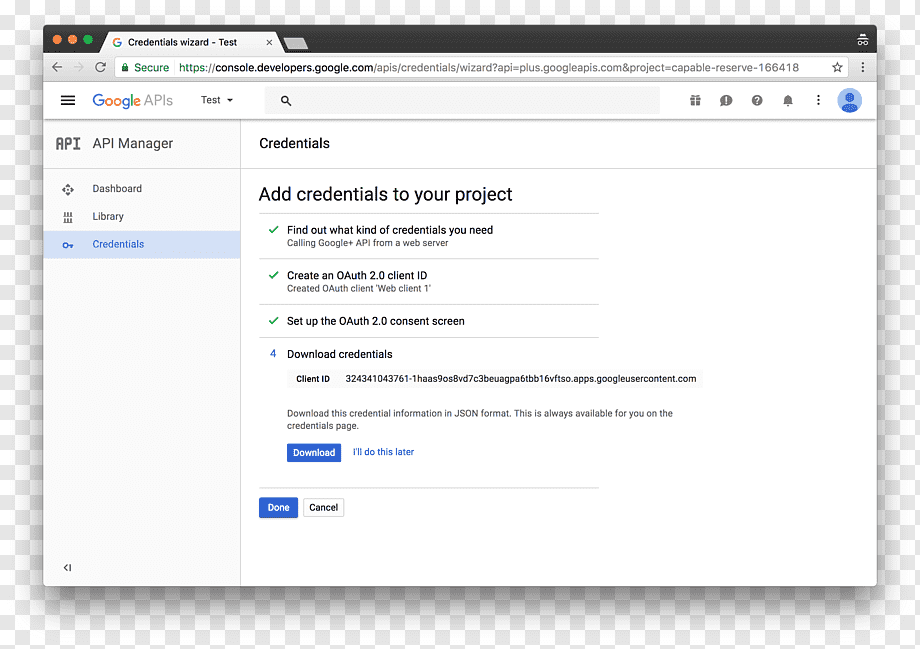Click the user account avatar
The height and width of the screenshot is (649, 920).
click(x=849, y=100)
